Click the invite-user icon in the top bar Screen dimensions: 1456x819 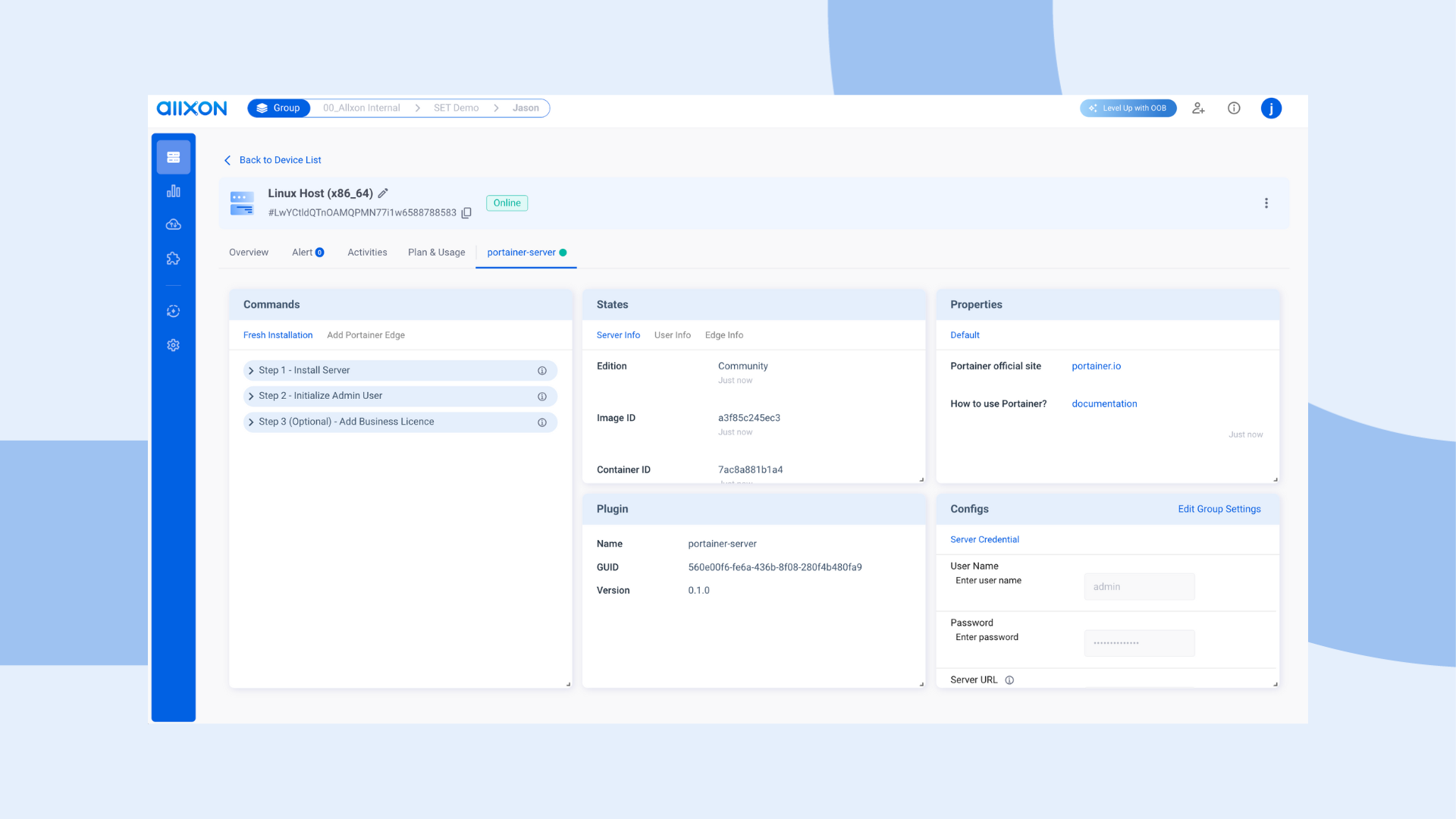point(1198,108)
